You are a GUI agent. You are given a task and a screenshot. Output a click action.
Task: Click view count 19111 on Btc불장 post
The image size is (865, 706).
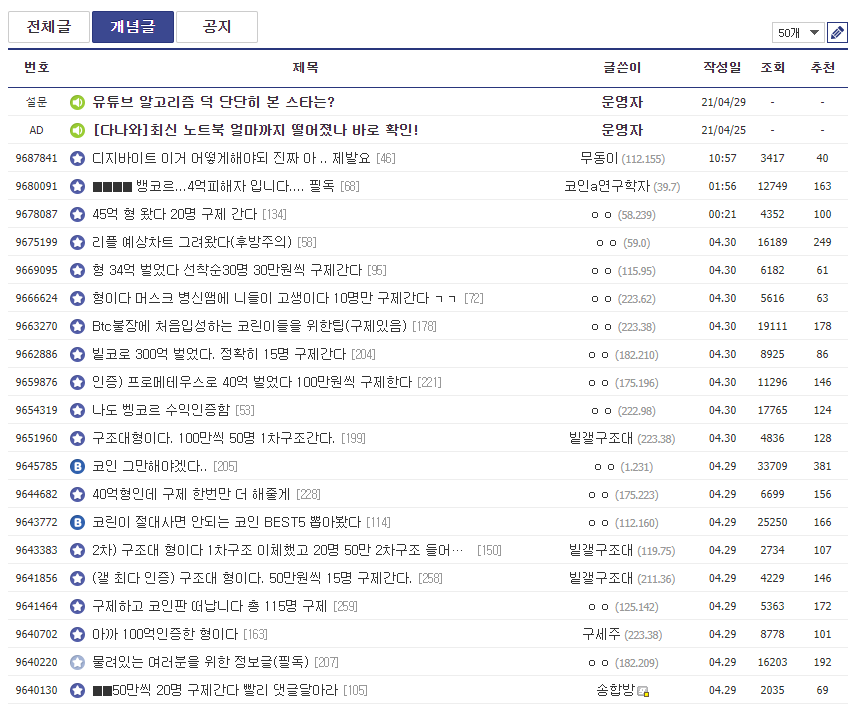tap(772, 327)
